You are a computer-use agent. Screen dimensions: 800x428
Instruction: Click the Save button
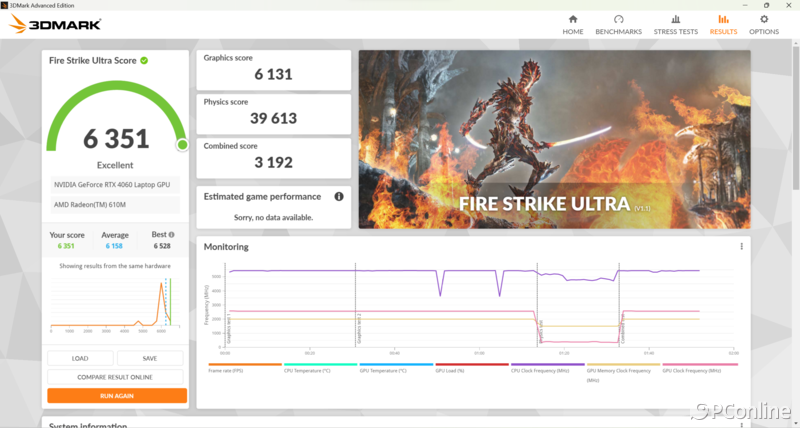click(x=150, y=358)
